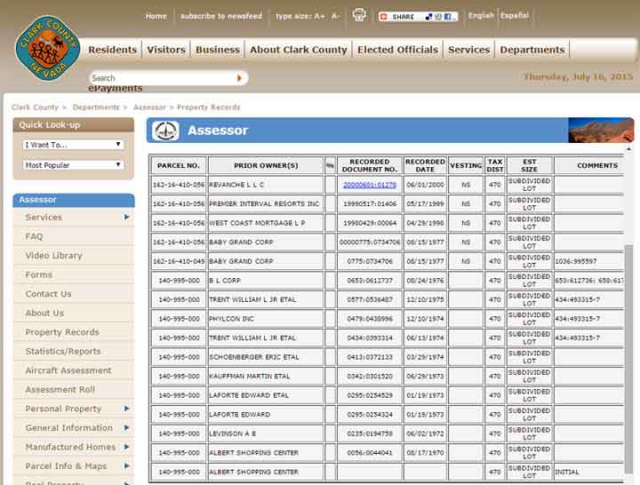Viewport: 640px width, 485px height.
Task: Open the Departments menu tab
Action: (x=532, y=50)
